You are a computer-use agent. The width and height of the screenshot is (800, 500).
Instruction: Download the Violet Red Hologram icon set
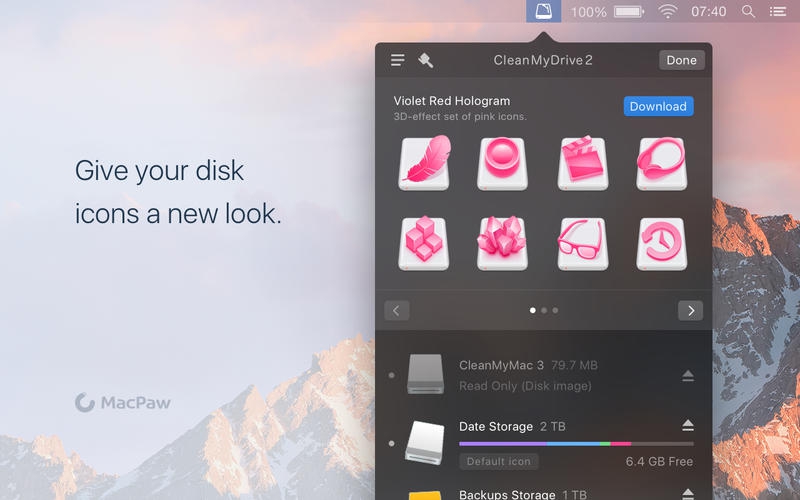(x=658, y=106)
